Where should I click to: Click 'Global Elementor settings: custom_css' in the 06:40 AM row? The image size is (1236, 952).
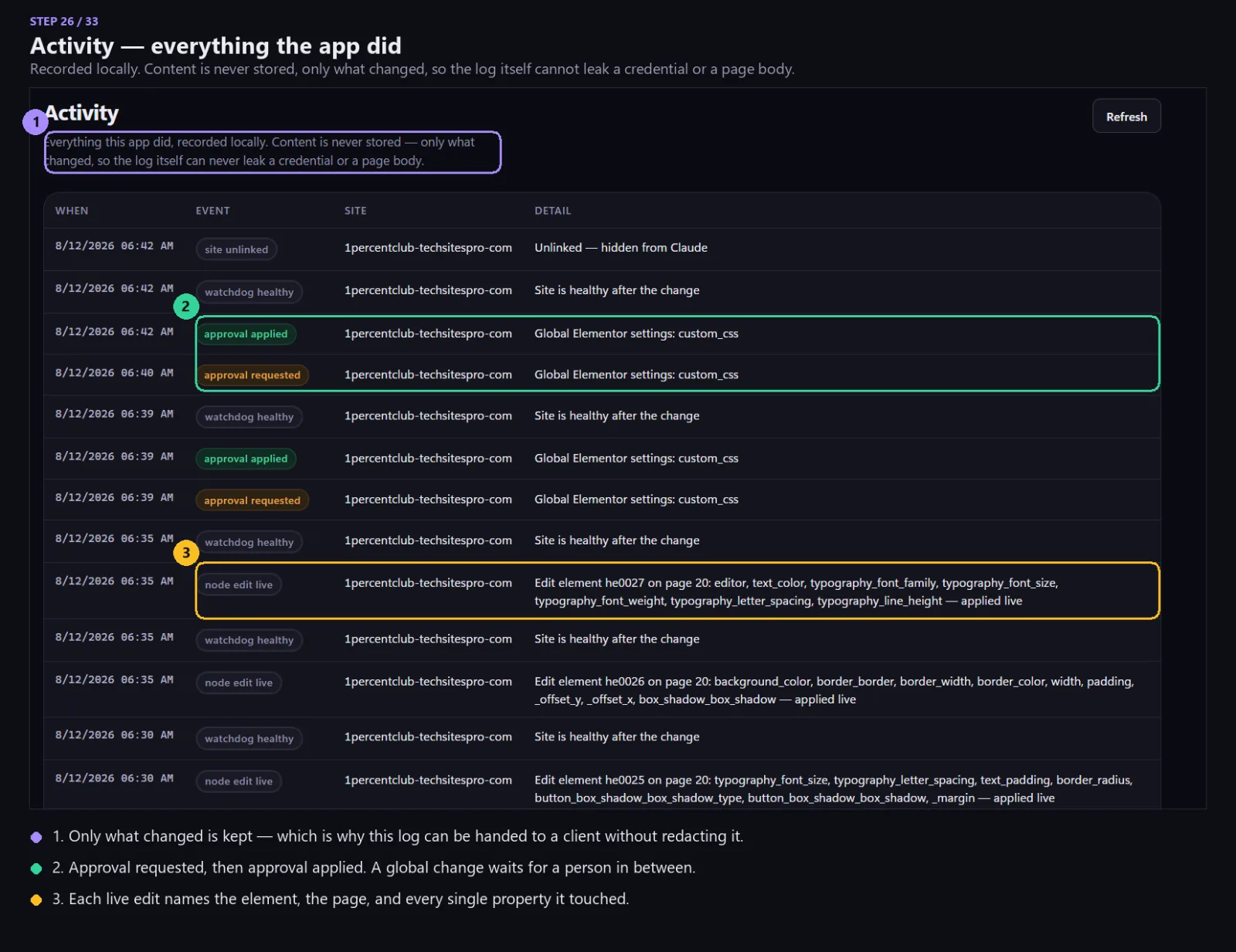[637, 374]
